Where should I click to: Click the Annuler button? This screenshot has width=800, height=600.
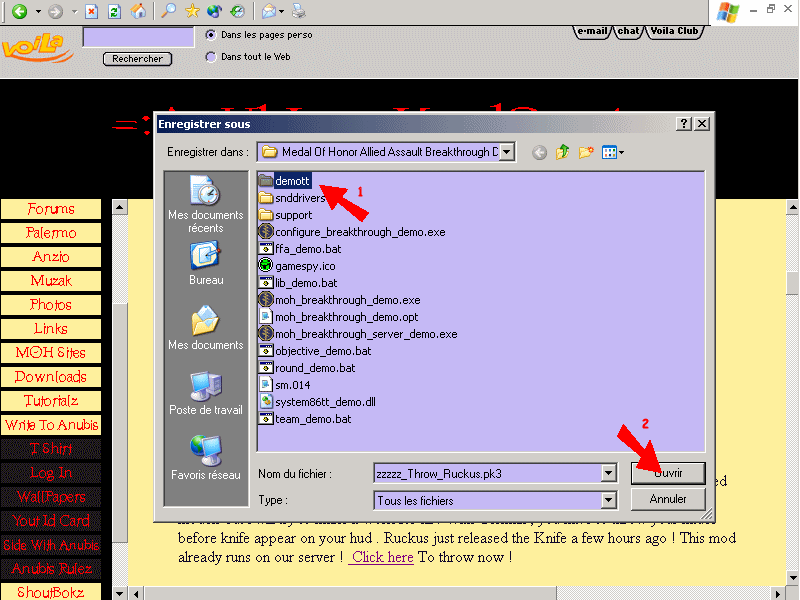point(668,499)
